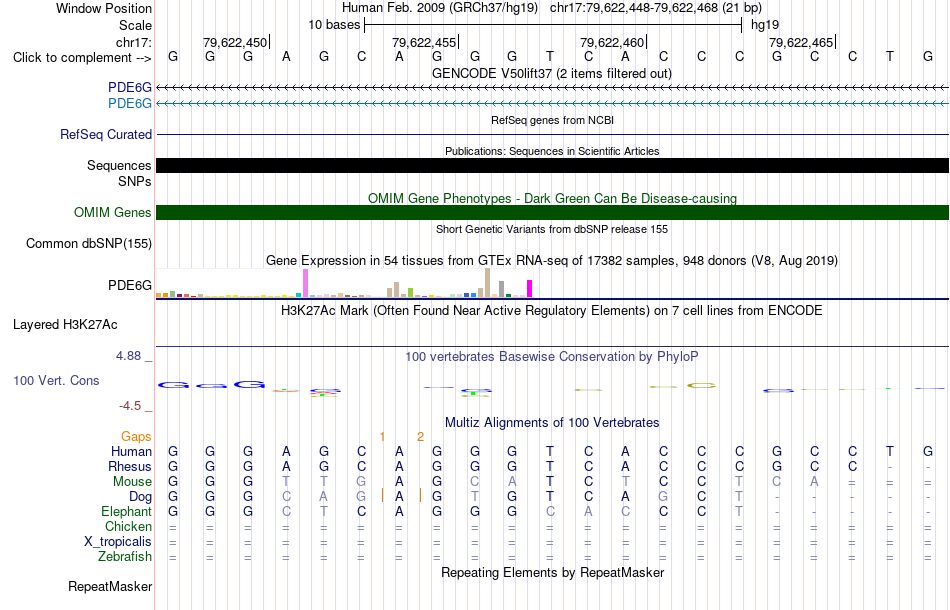Select the Chicken species row label
This screenshot has height=610, width=950.
click(128, 526)
